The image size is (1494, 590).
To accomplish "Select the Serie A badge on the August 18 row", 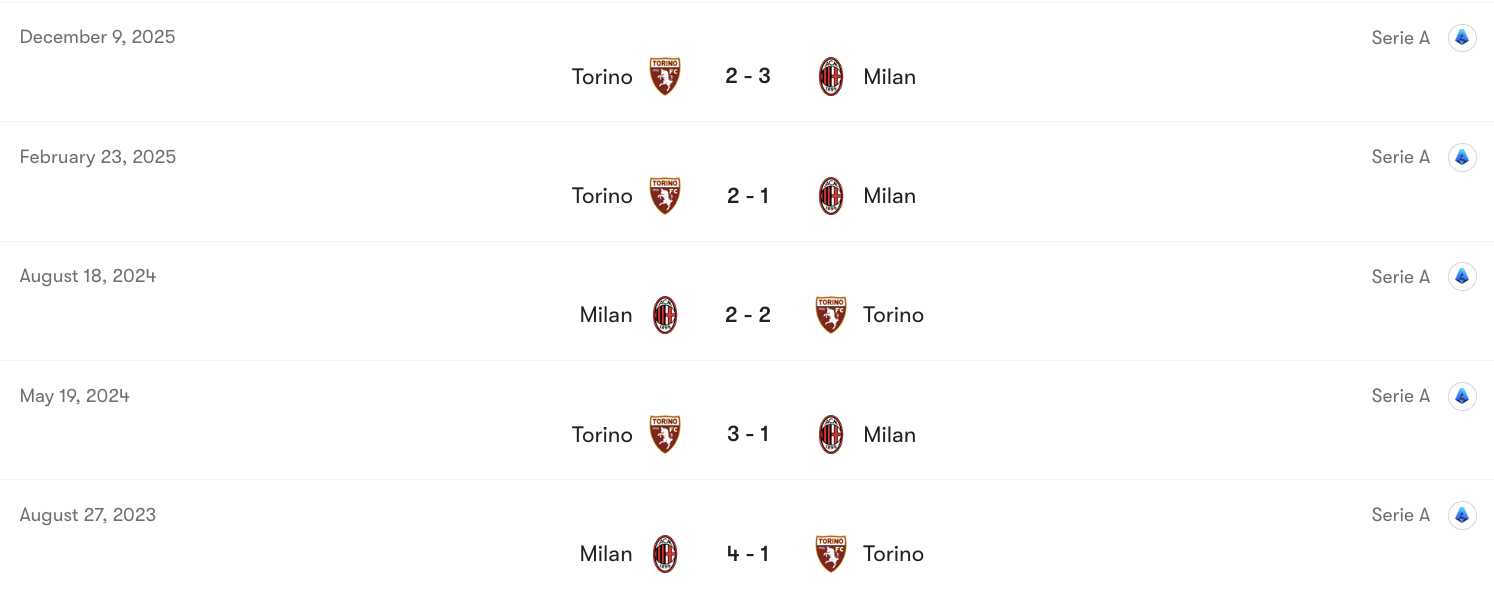I will (x=1462, y=276).
